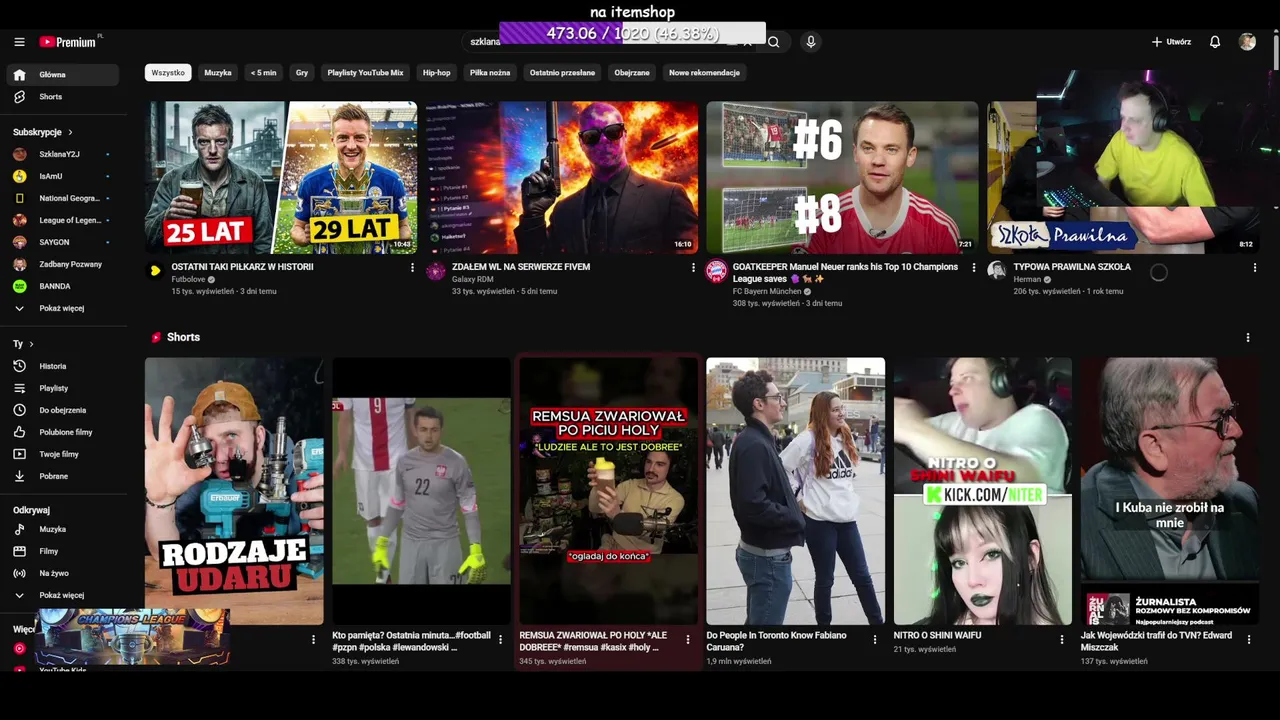The height and width of the screenshot is (720, 1280).
Task: Select the Obejrzane filter chip
Action: coord(632,73)
